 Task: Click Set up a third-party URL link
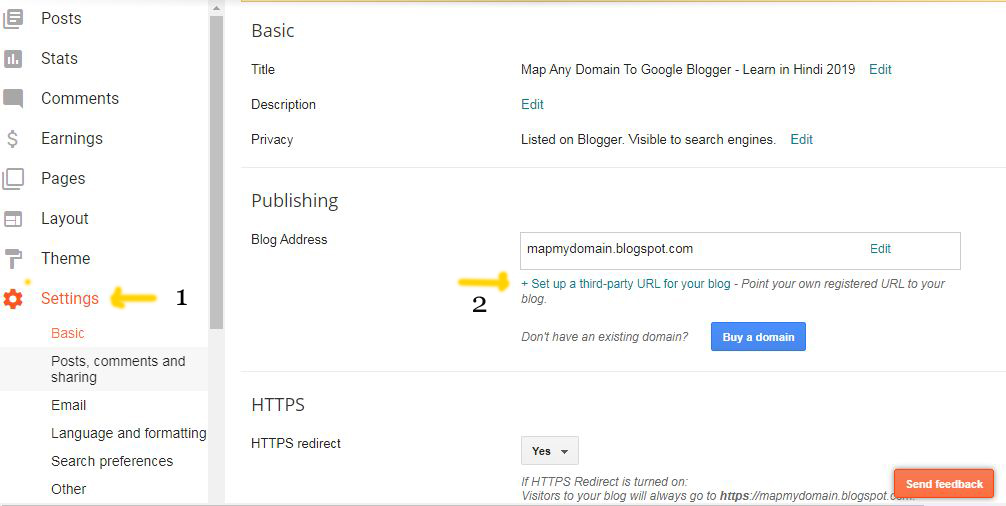tap(626, 283)
